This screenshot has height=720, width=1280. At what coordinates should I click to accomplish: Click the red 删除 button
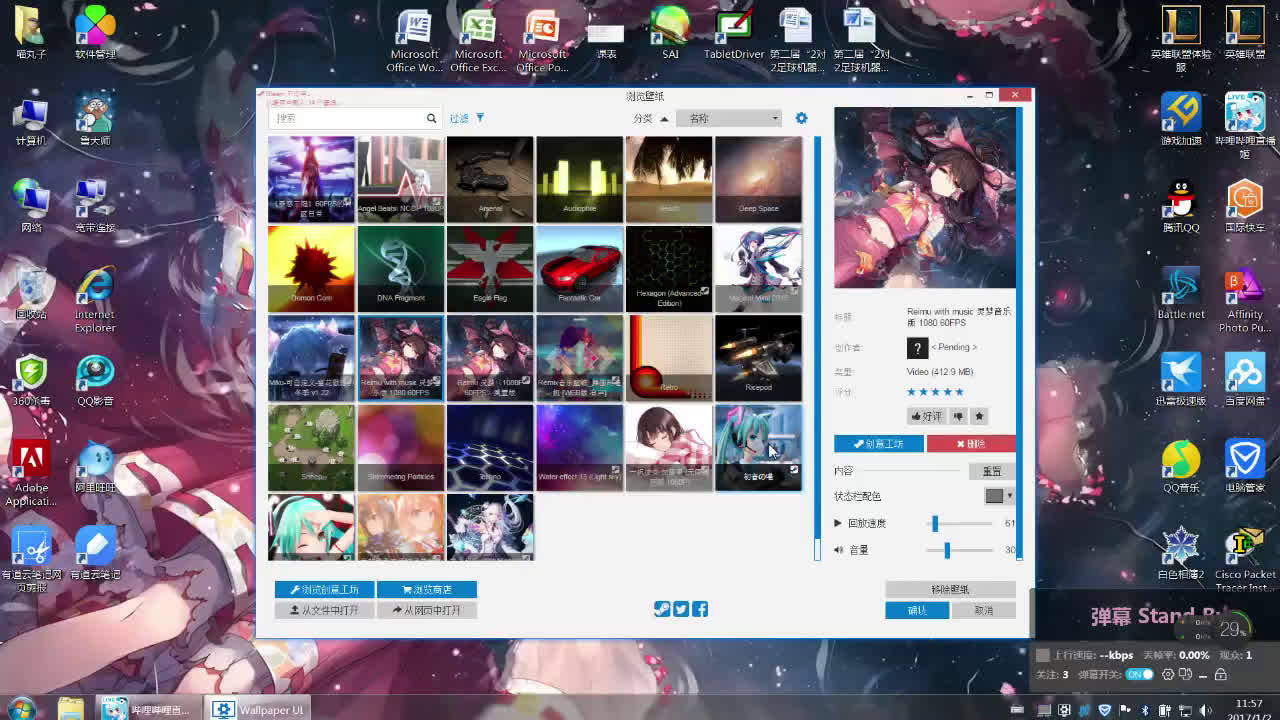[x=971, y=444]
